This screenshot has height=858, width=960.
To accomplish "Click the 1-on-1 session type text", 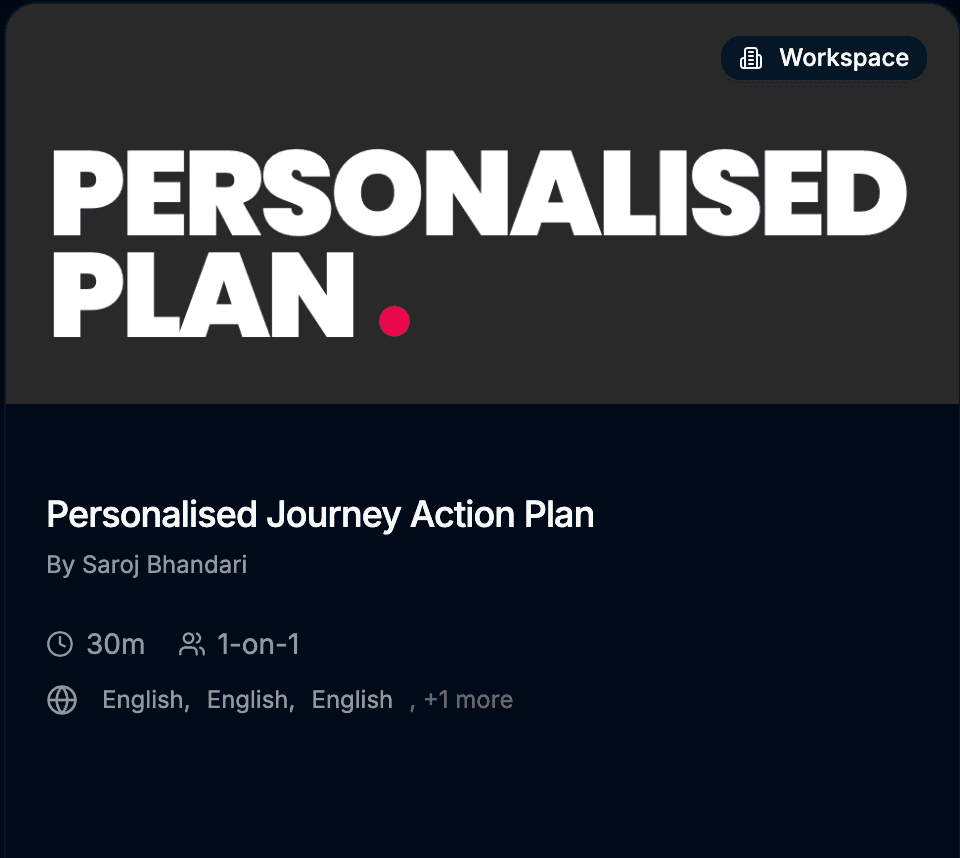I will point(258,644).
